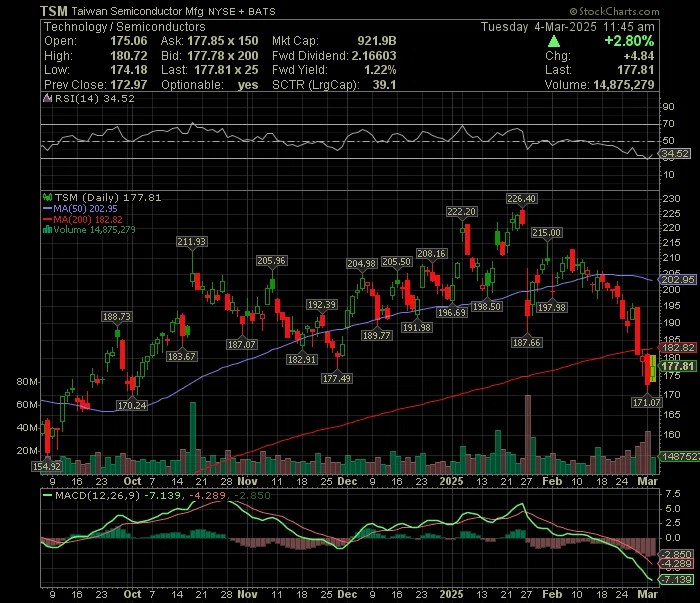Click the 80M volume axis label

tap(27, 382)
